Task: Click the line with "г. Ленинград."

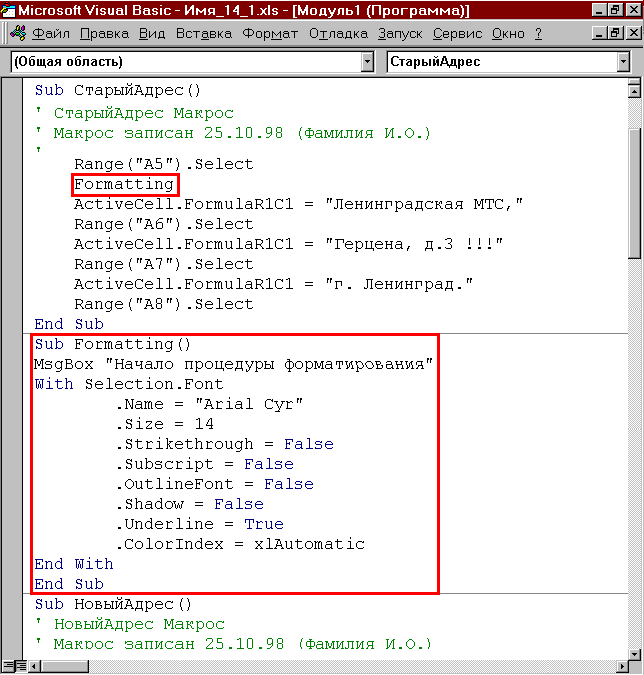Action: pos(273,284)
